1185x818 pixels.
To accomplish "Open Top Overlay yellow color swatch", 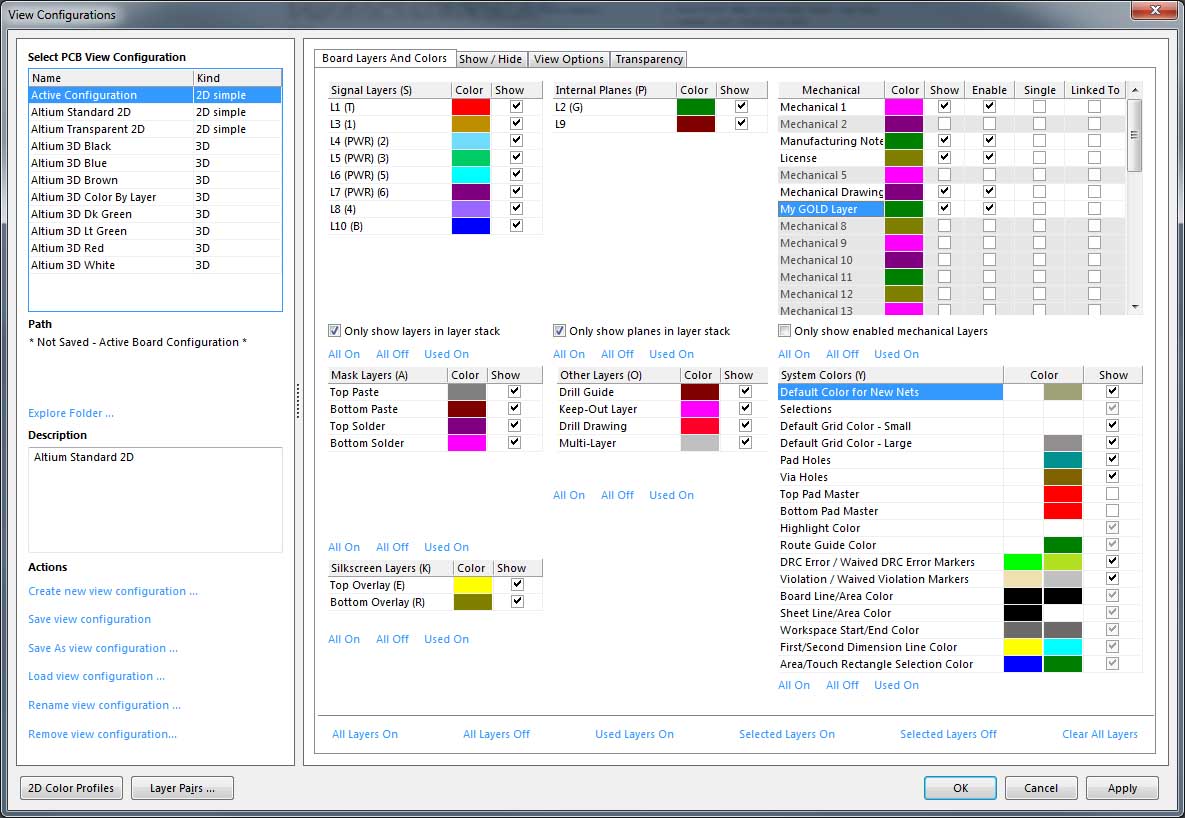I will [x=472, y=585].
